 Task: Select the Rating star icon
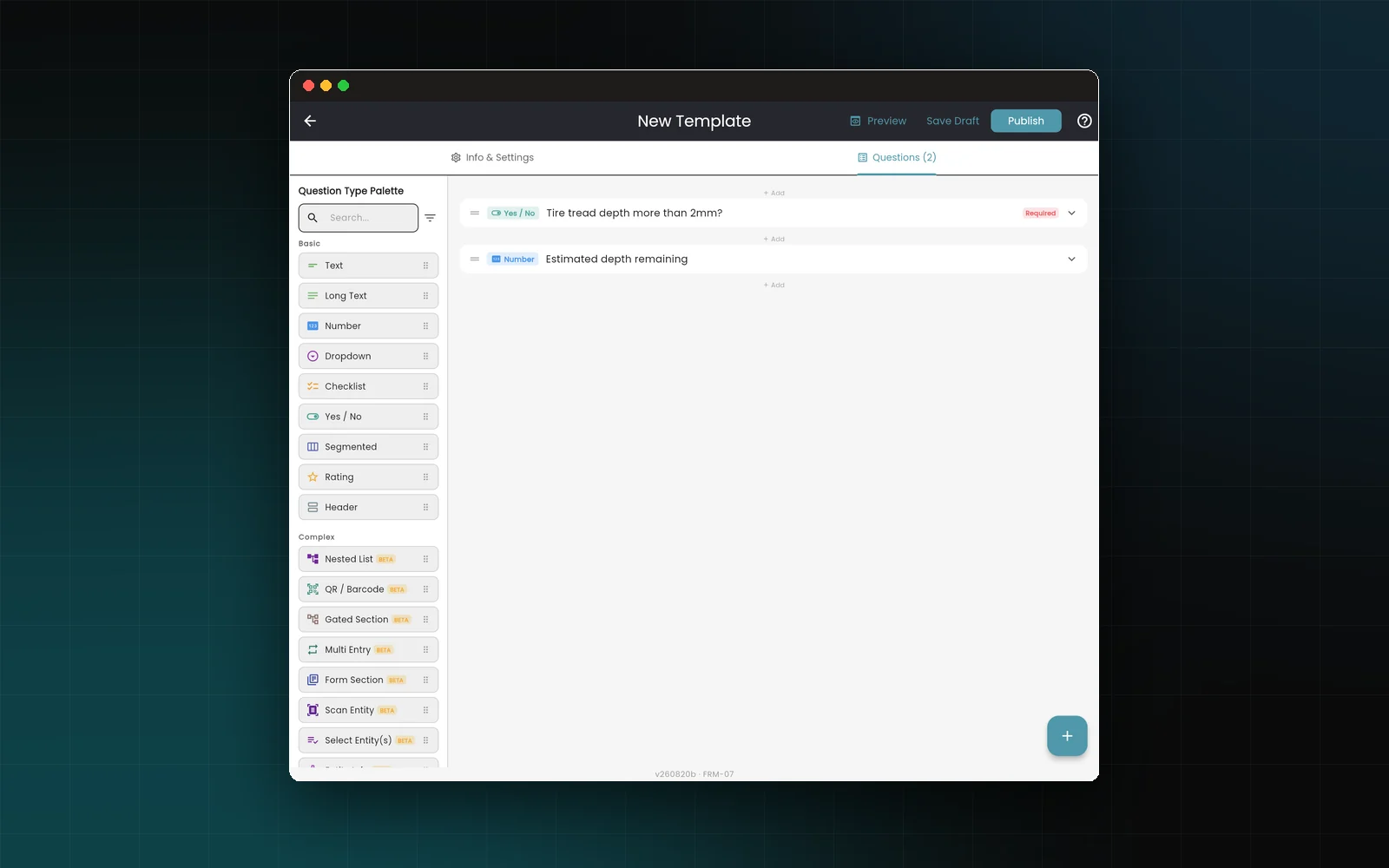(313, 477)
